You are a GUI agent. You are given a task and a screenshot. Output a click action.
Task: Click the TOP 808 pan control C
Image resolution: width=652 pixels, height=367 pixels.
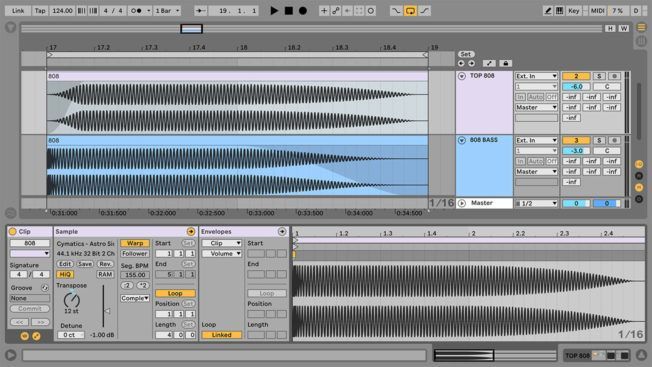(607, 86)
